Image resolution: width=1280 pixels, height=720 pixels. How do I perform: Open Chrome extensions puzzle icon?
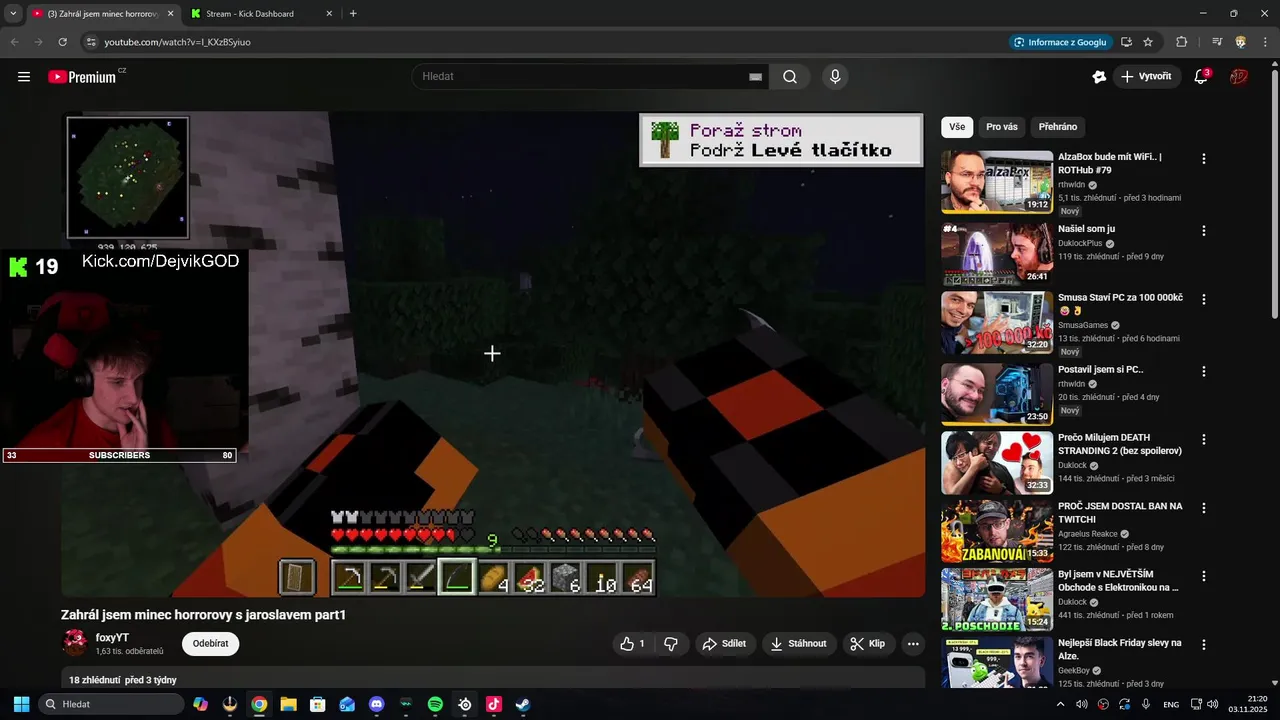(1181, 42)
